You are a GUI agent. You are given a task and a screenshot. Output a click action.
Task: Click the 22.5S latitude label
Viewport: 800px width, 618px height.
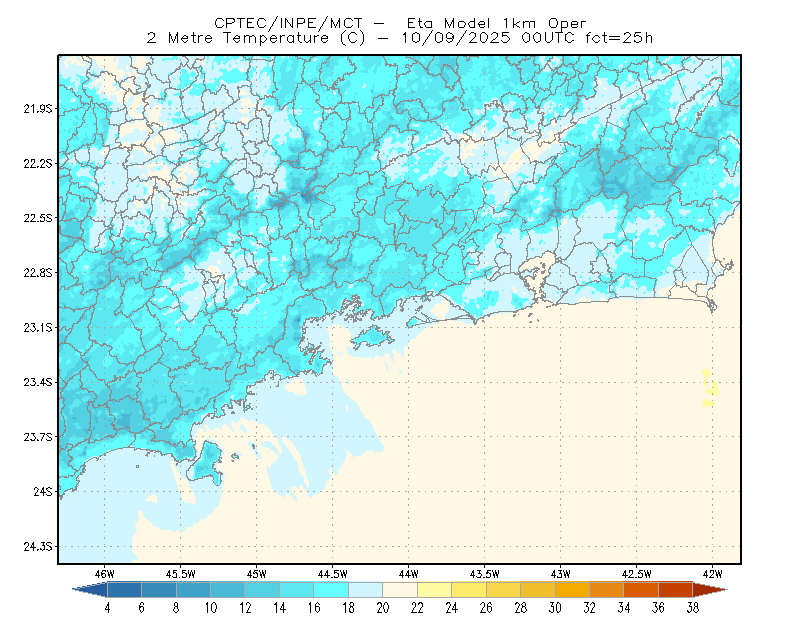click(37, 218)
